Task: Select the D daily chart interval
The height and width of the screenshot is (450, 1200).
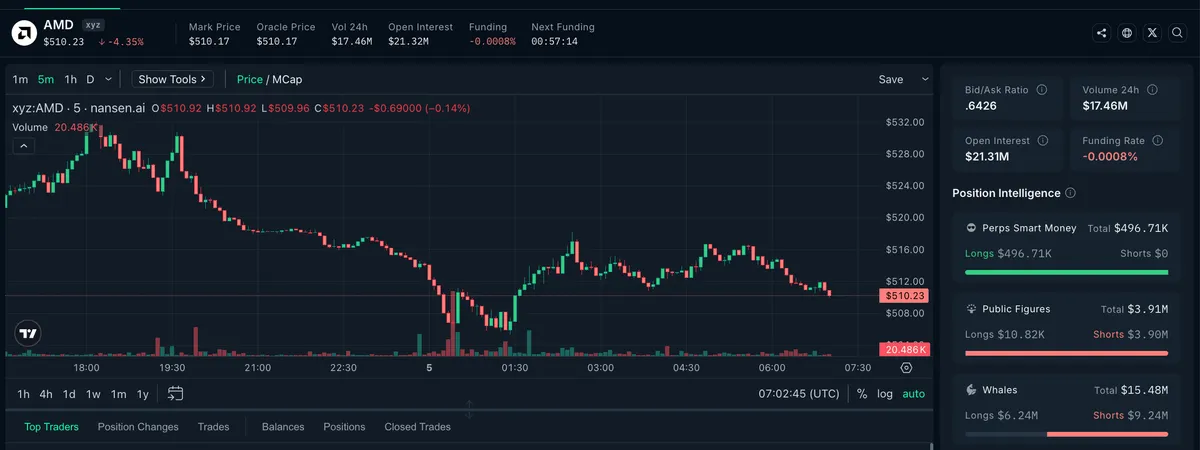Action: [90, 79]
